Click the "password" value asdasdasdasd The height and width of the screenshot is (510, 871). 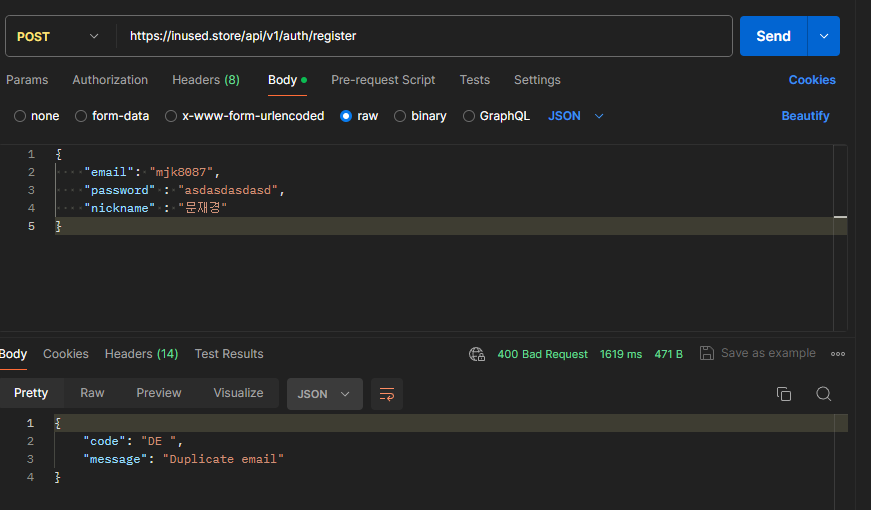pos(228,190)
